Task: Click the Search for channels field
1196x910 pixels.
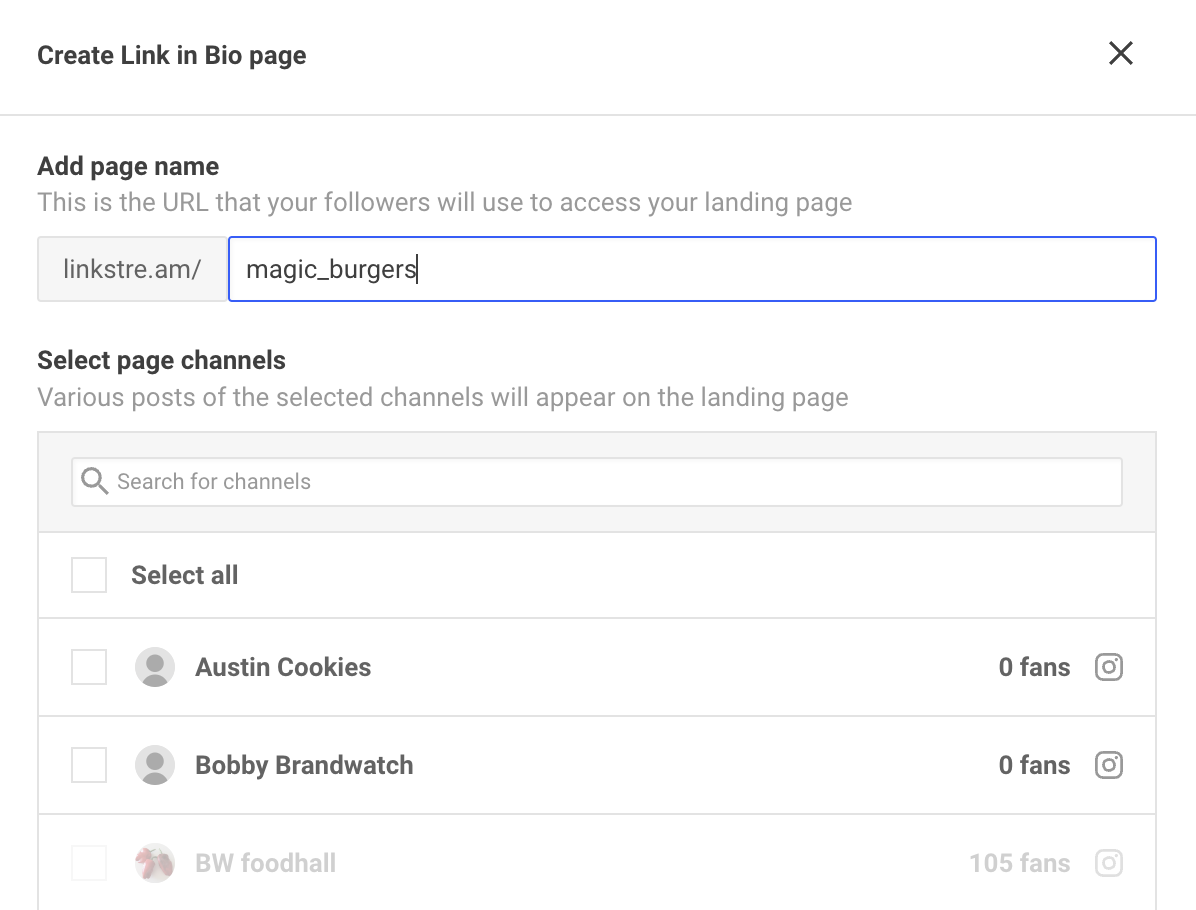Action: (x=596, y=482)
